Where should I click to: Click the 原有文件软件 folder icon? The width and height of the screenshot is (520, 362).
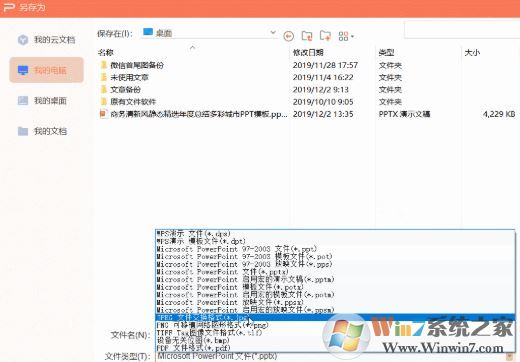104,101
